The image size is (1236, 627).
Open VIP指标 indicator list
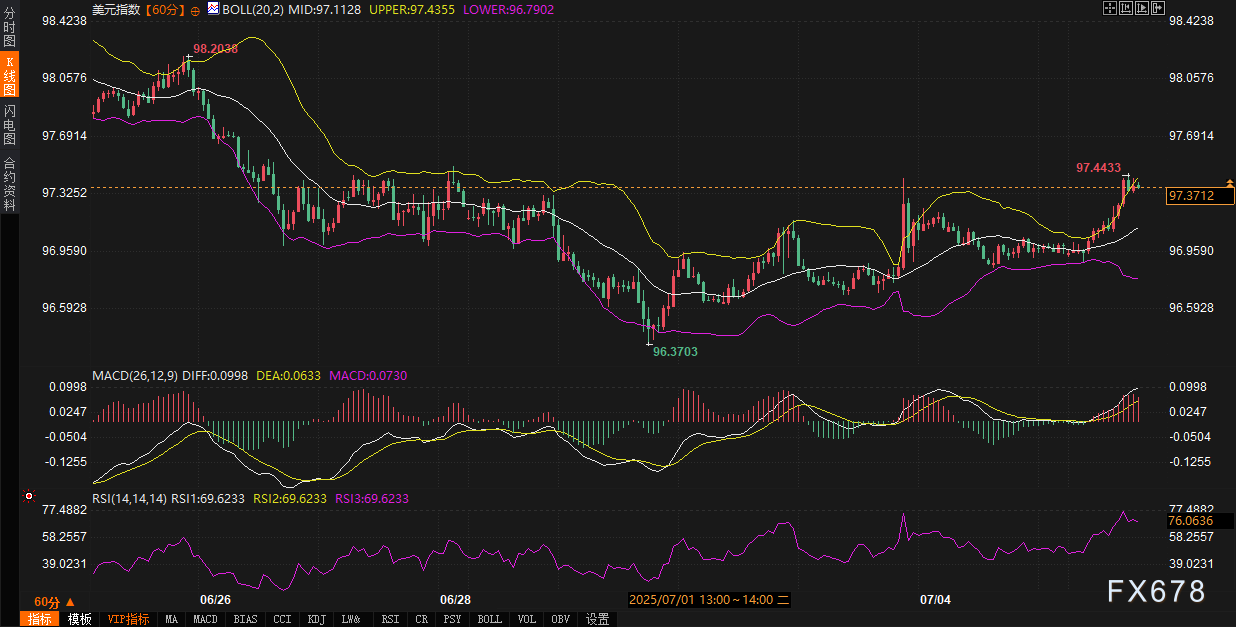[128, 619]
